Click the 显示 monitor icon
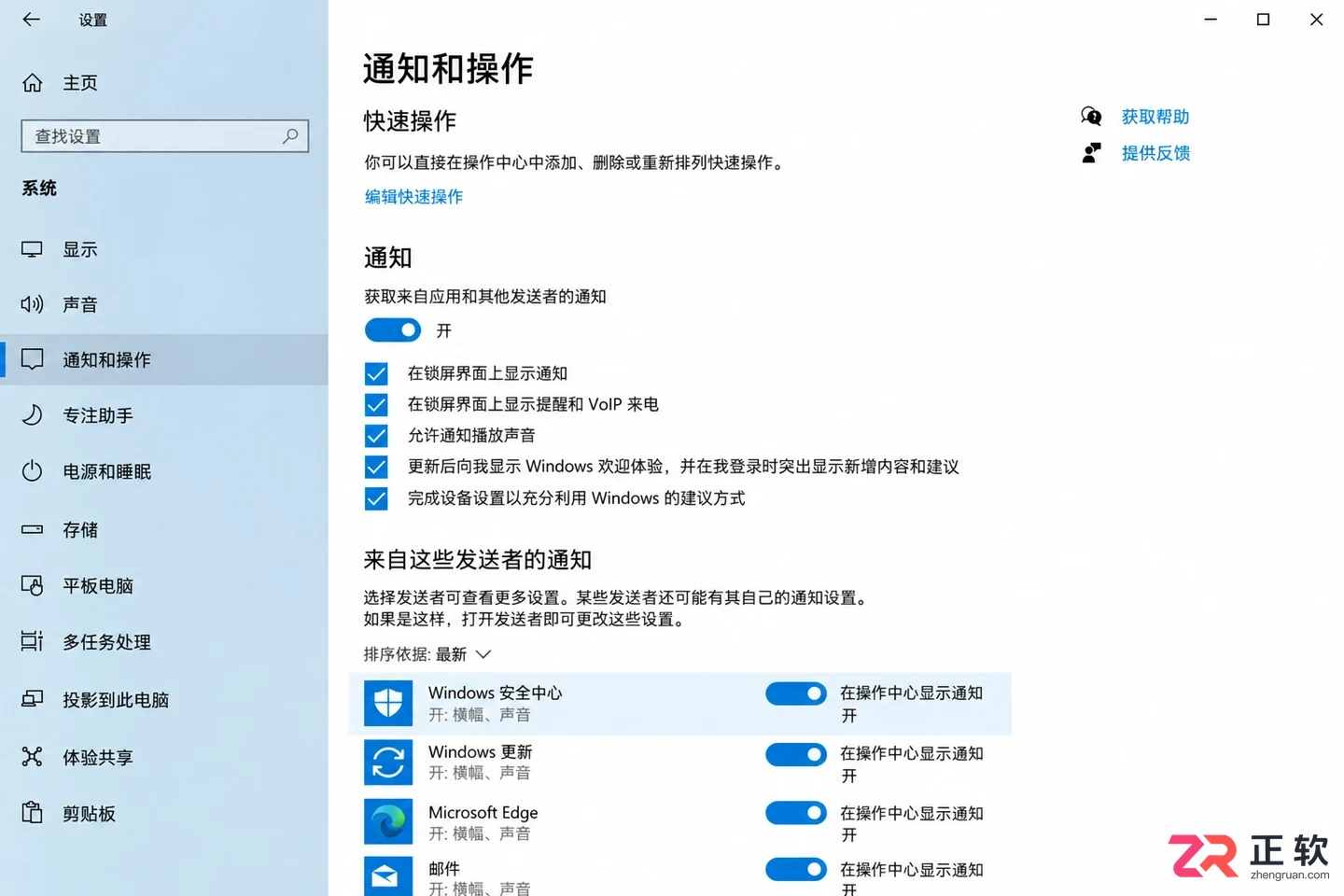 coord(33,249)
